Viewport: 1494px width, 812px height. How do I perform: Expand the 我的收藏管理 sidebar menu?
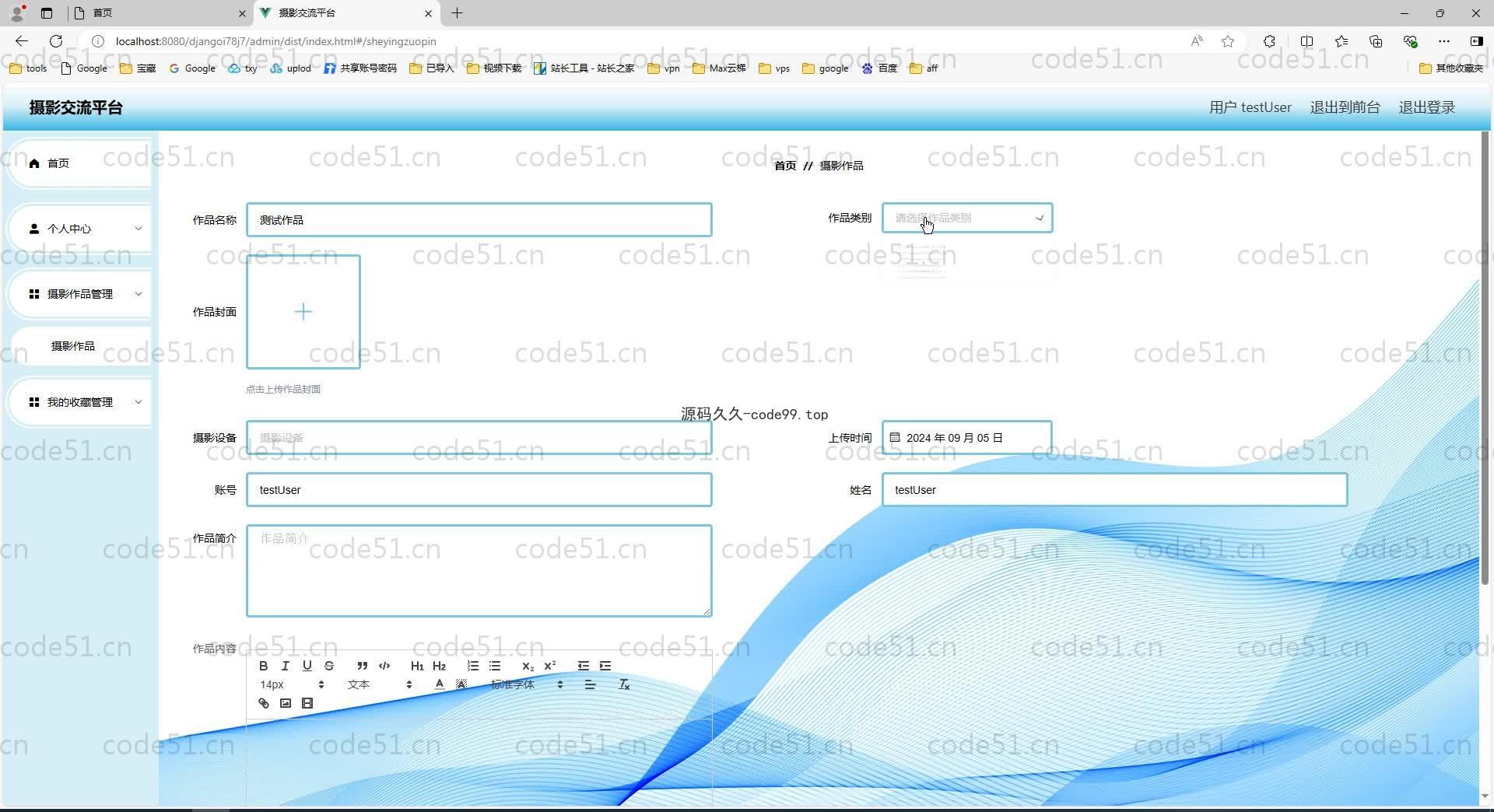(79, 402)
